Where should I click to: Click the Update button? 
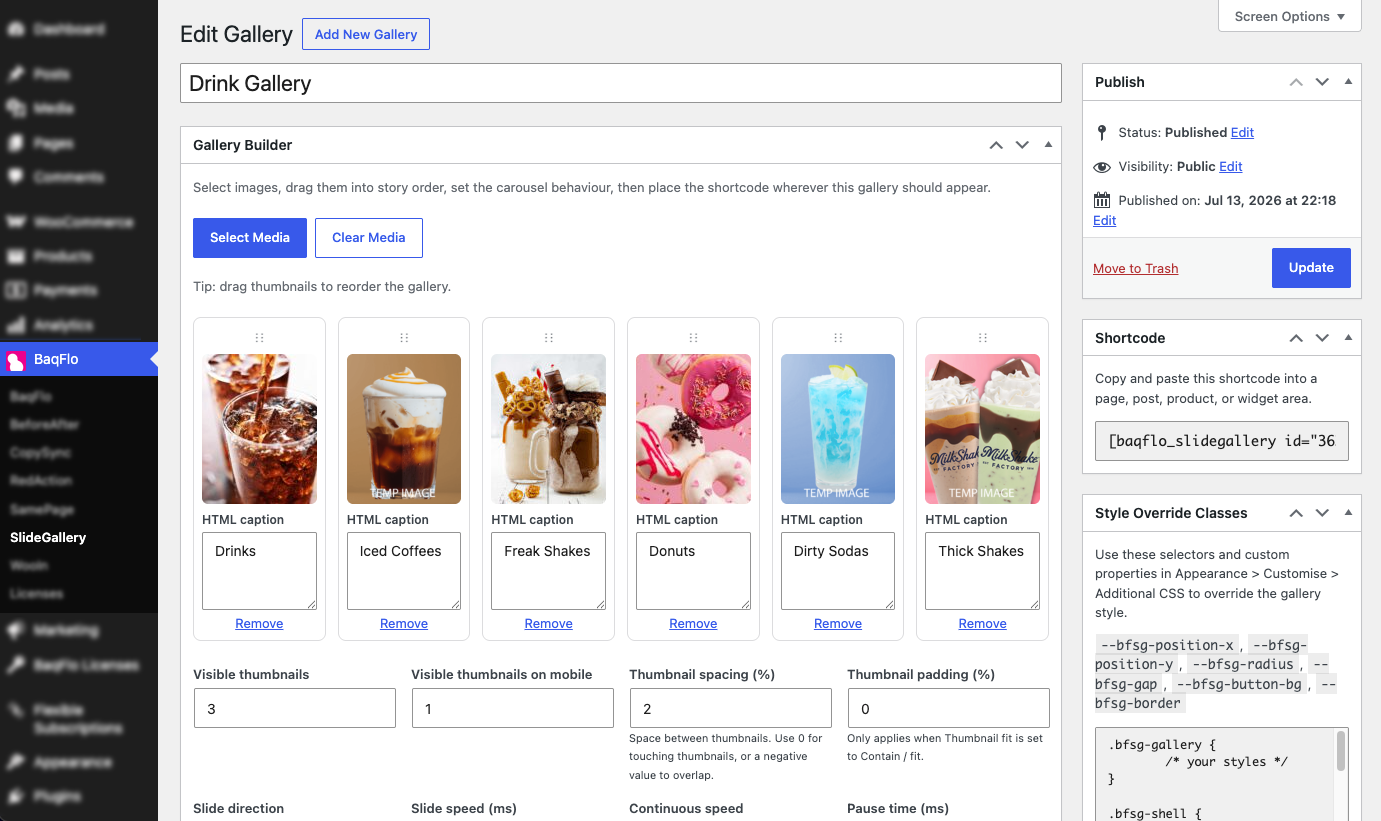(1311, 268)
